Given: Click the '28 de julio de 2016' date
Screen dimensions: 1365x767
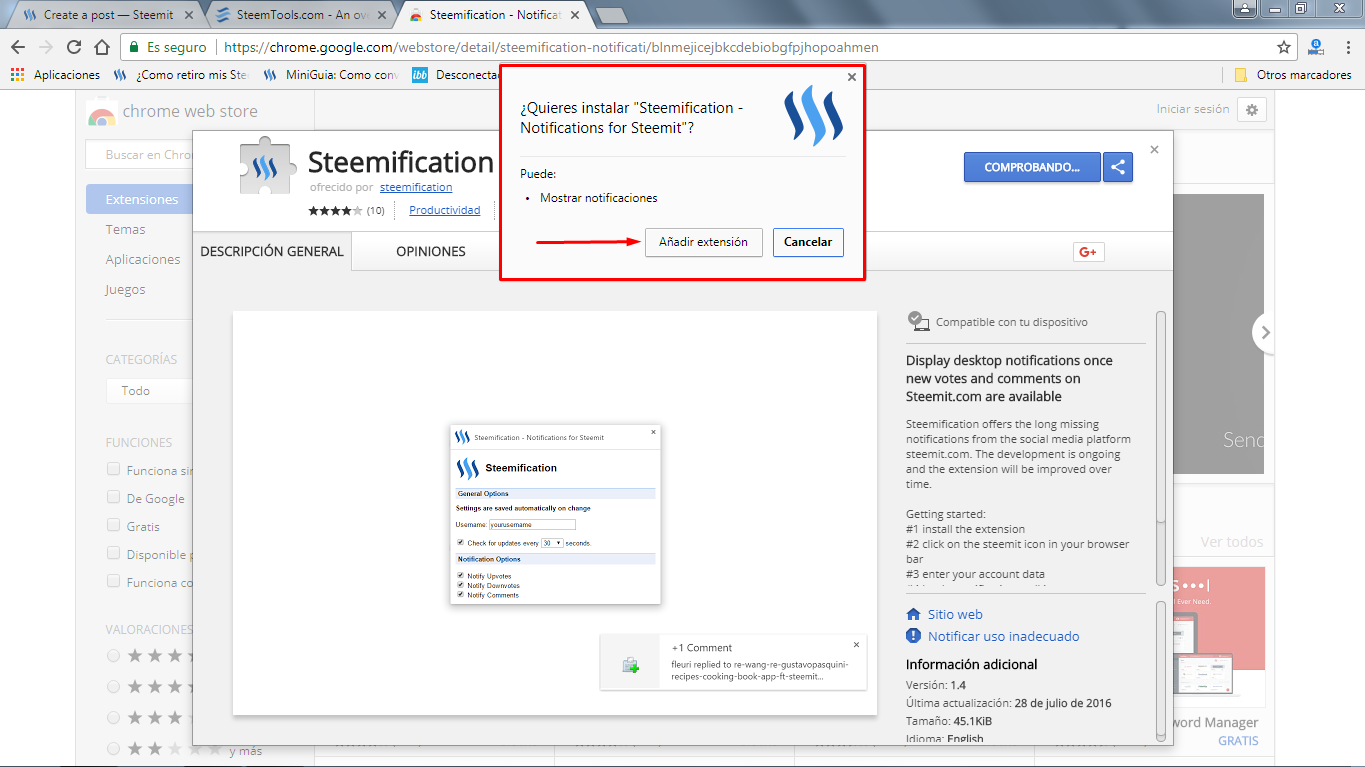Looking at the screenshot, I should click(1062, 703).
